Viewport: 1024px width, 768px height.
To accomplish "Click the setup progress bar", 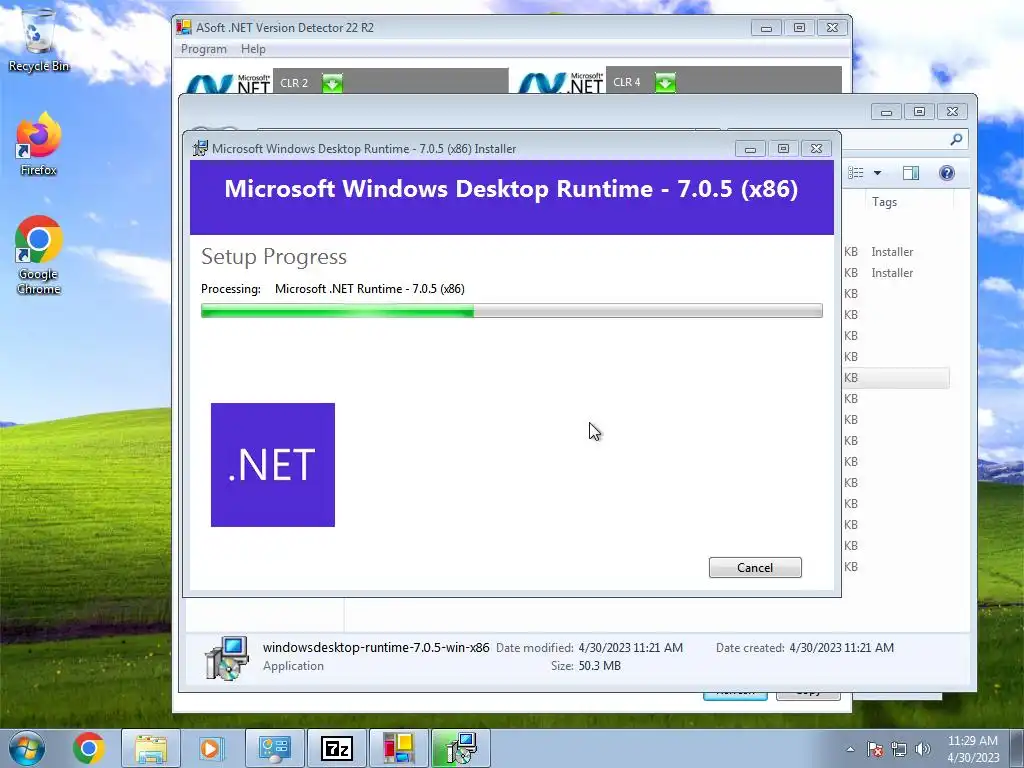I will pos(511,311).
